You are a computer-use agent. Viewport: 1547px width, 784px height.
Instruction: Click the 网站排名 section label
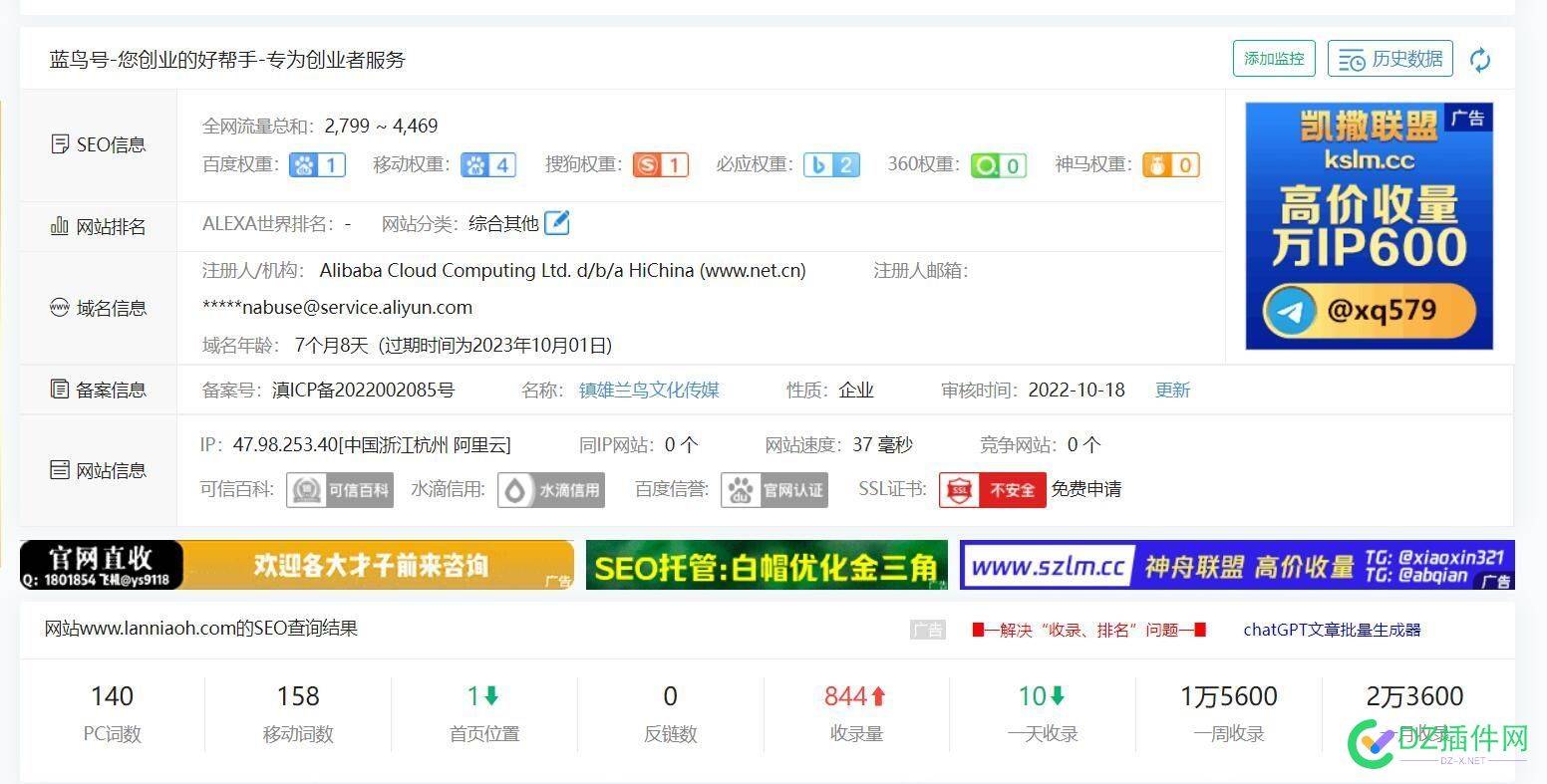pyautogui.click(x=99, y=226)
